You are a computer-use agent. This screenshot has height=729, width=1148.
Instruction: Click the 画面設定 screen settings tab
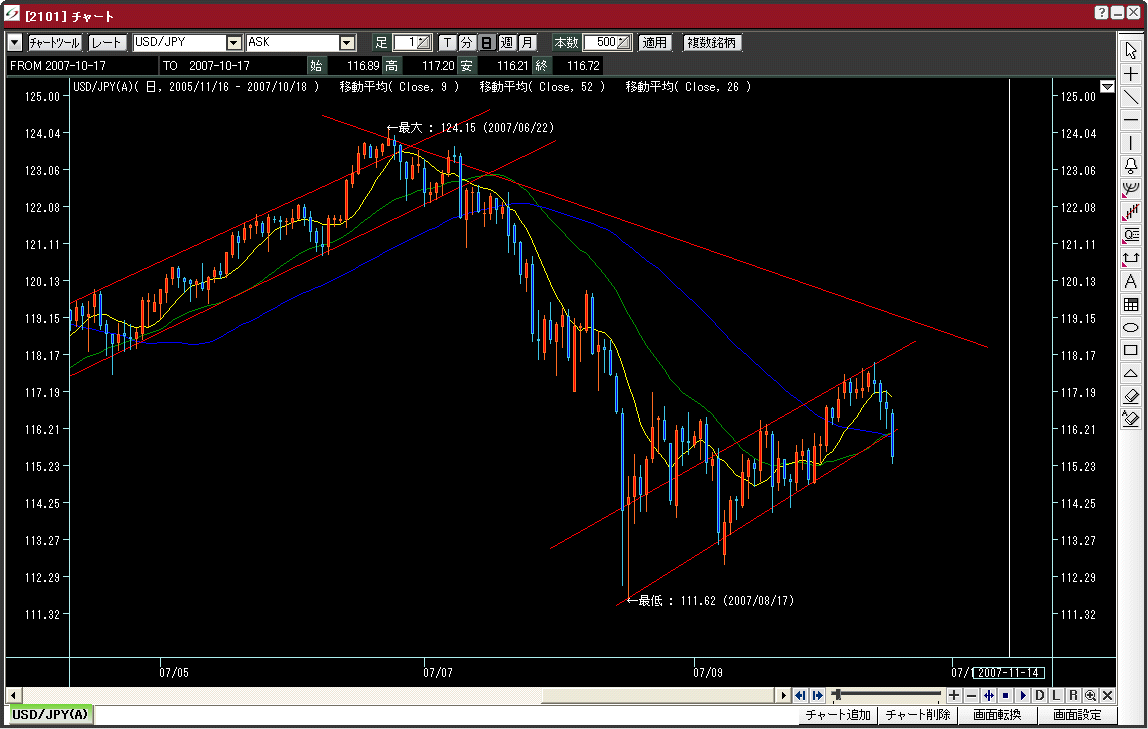tap(1077, 715)
